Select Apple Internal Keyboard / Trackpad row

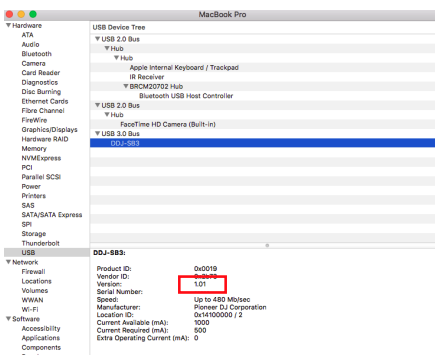[262, 67]
